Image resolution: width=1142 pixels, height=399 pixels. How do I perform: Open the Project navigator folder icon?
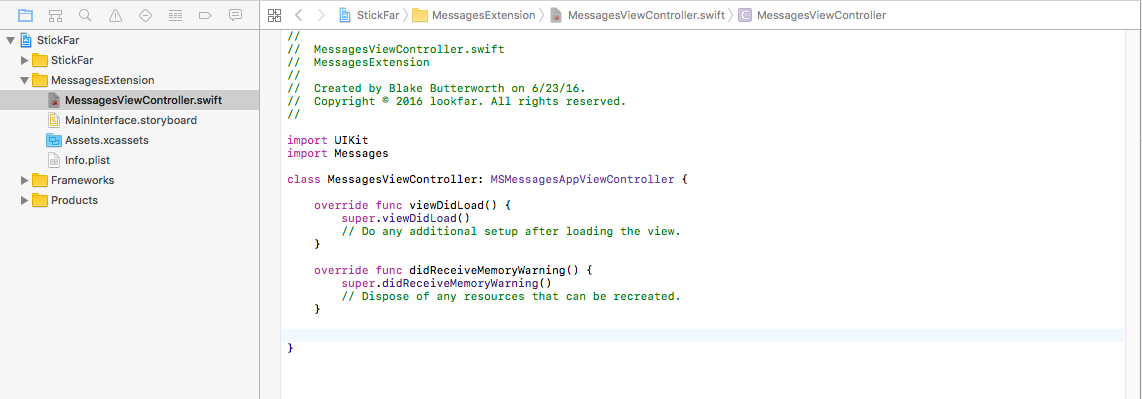(25, 15)
